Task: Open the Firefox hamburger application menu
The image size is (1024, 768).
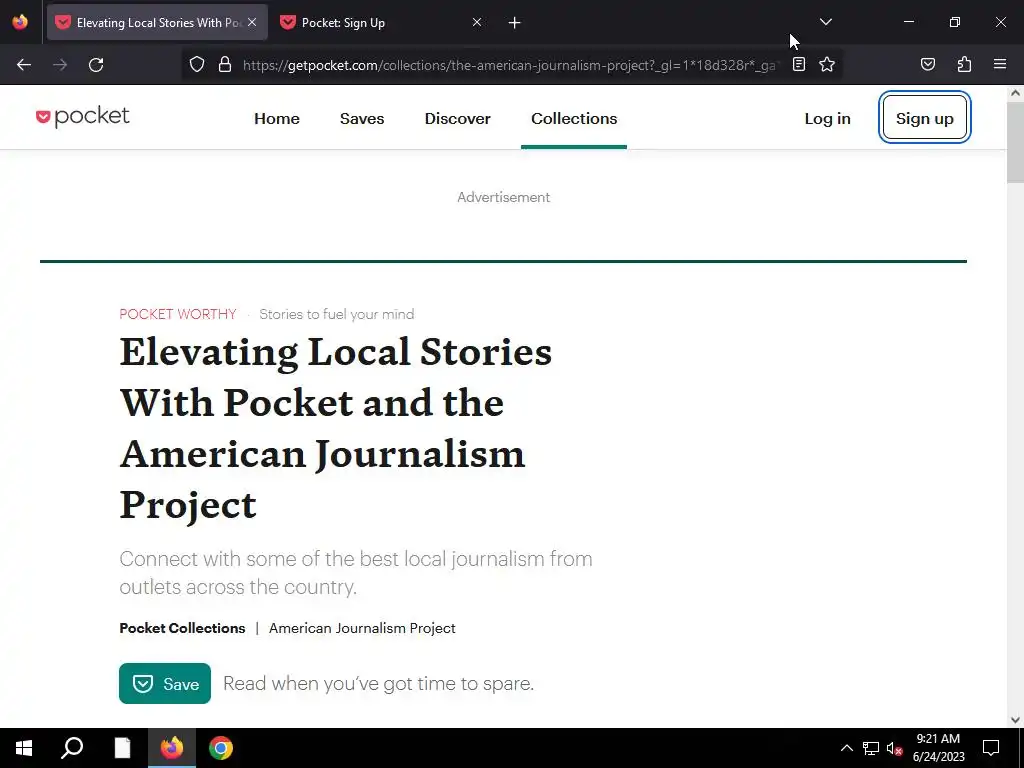Action: click(x=1000, y=64)
